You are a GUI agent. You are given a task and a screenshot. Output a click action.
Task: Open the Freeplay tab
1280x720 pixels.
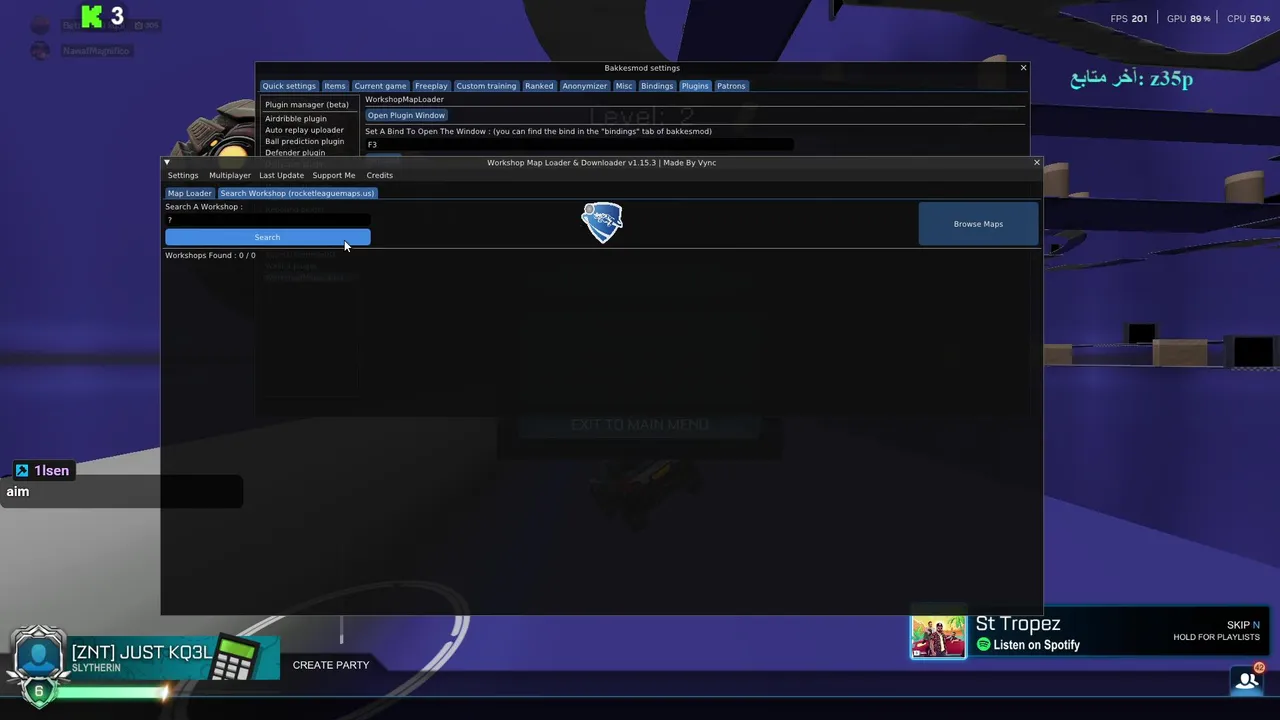[431, 86]
